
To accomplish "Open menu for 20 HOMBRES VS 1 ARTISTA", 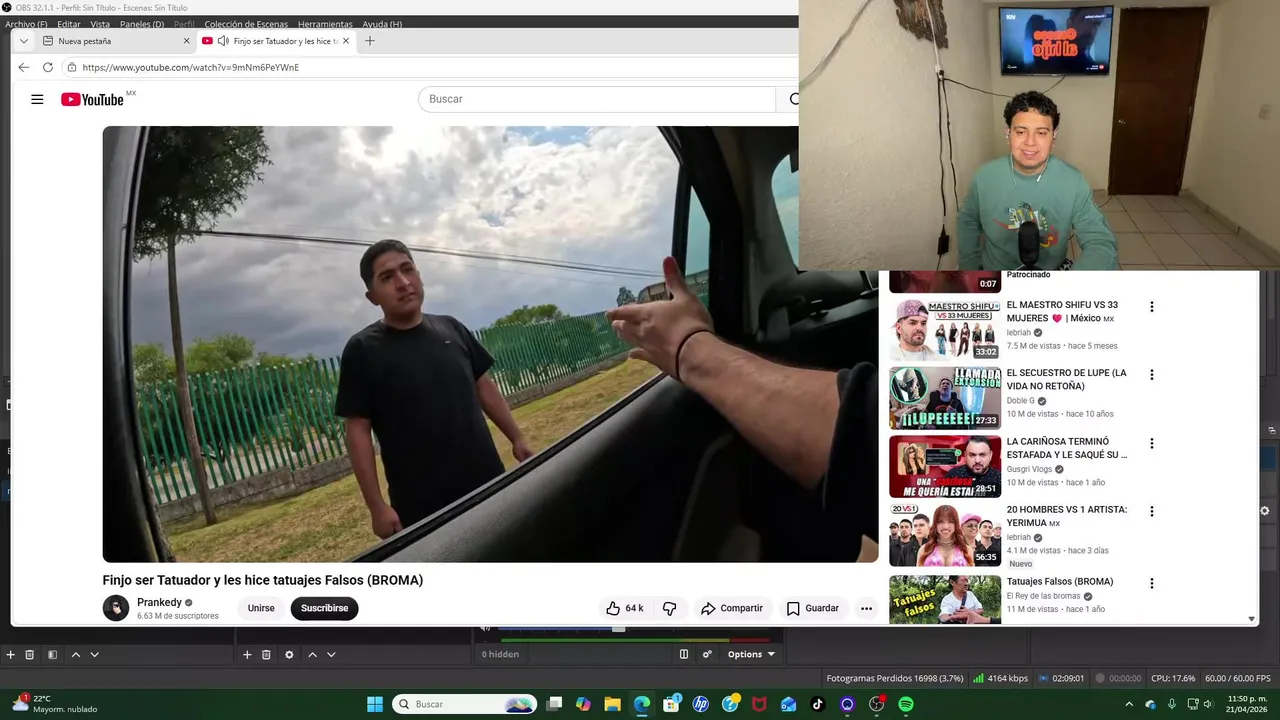I will 1151,511.
